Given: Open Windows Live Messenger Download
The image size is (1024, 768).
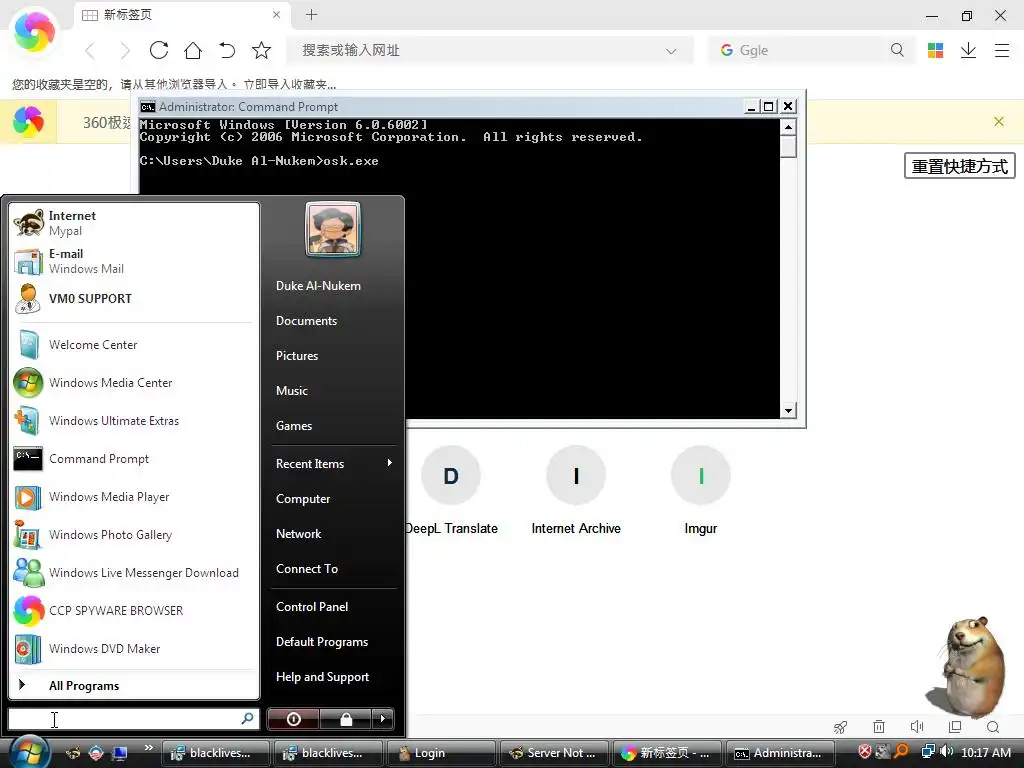Looking at the screenshot, I should click(134, 572).
